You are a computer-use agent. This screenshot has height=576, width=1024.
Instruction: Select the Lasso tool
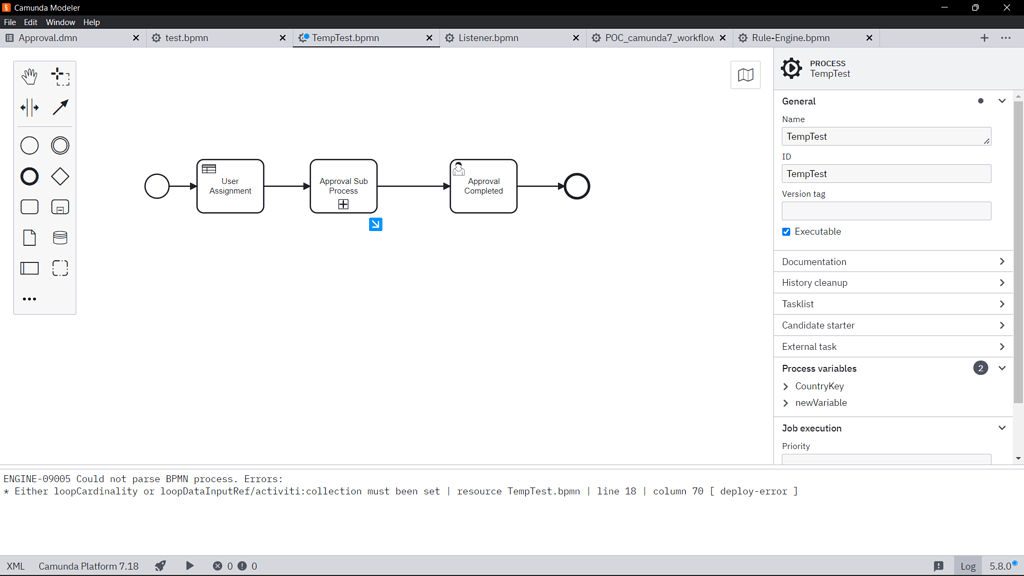coord(60,75)
